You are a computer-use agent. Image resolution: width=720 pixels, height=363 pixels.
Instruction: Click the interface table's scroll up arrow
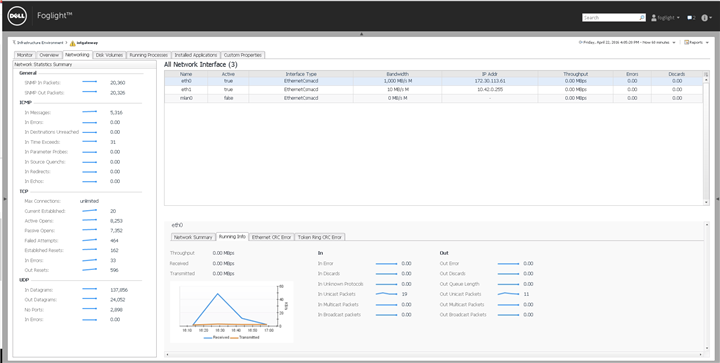click(706, 80)
